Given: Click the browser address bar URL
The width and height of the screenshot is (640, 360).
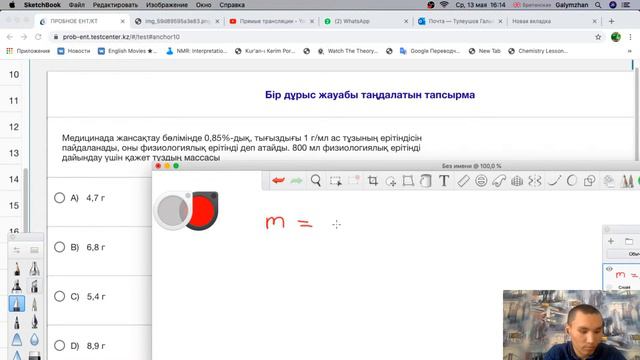Looking at the screenshot, I should tap(121, 37).
